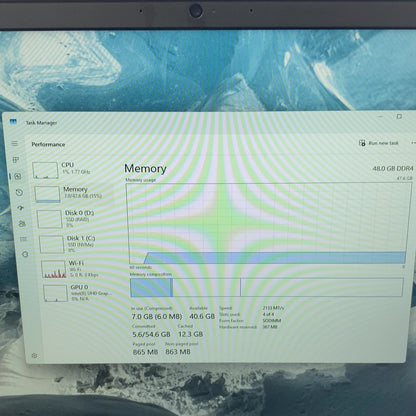The image size is (416, 416).
Task: Open the Details page icon
Action: tap(23, 239)
